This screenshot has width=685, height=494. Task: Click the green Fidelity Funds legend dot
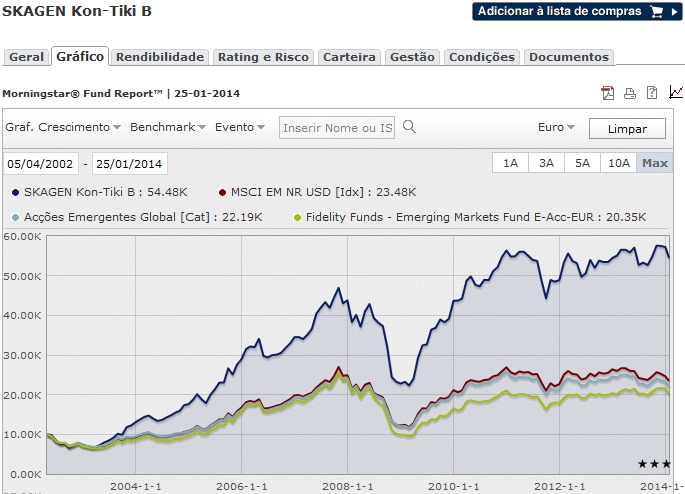[x=298, y=217]
